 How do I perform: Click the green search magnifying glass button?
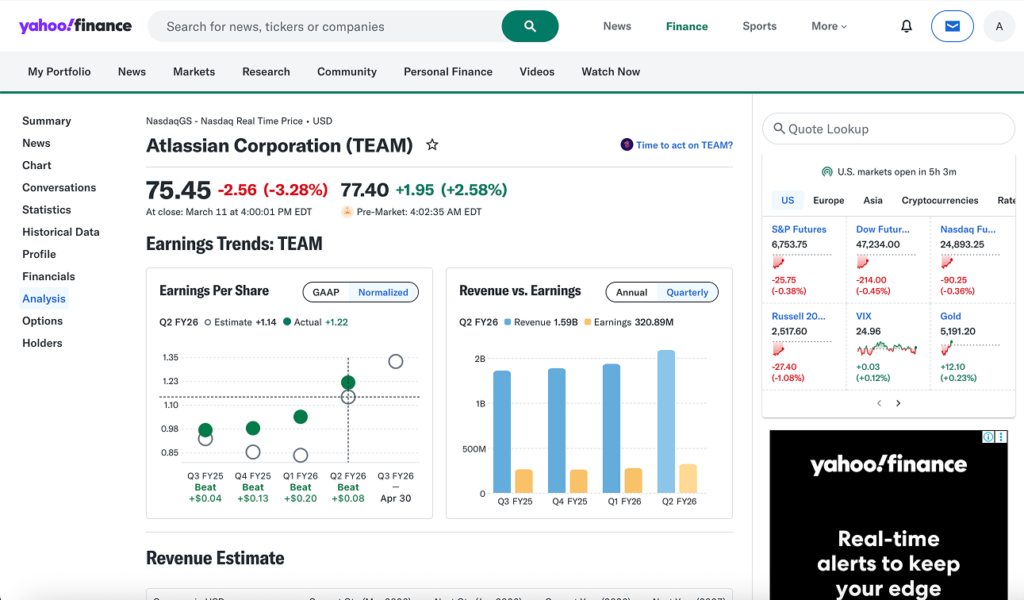tap(530, 26)
